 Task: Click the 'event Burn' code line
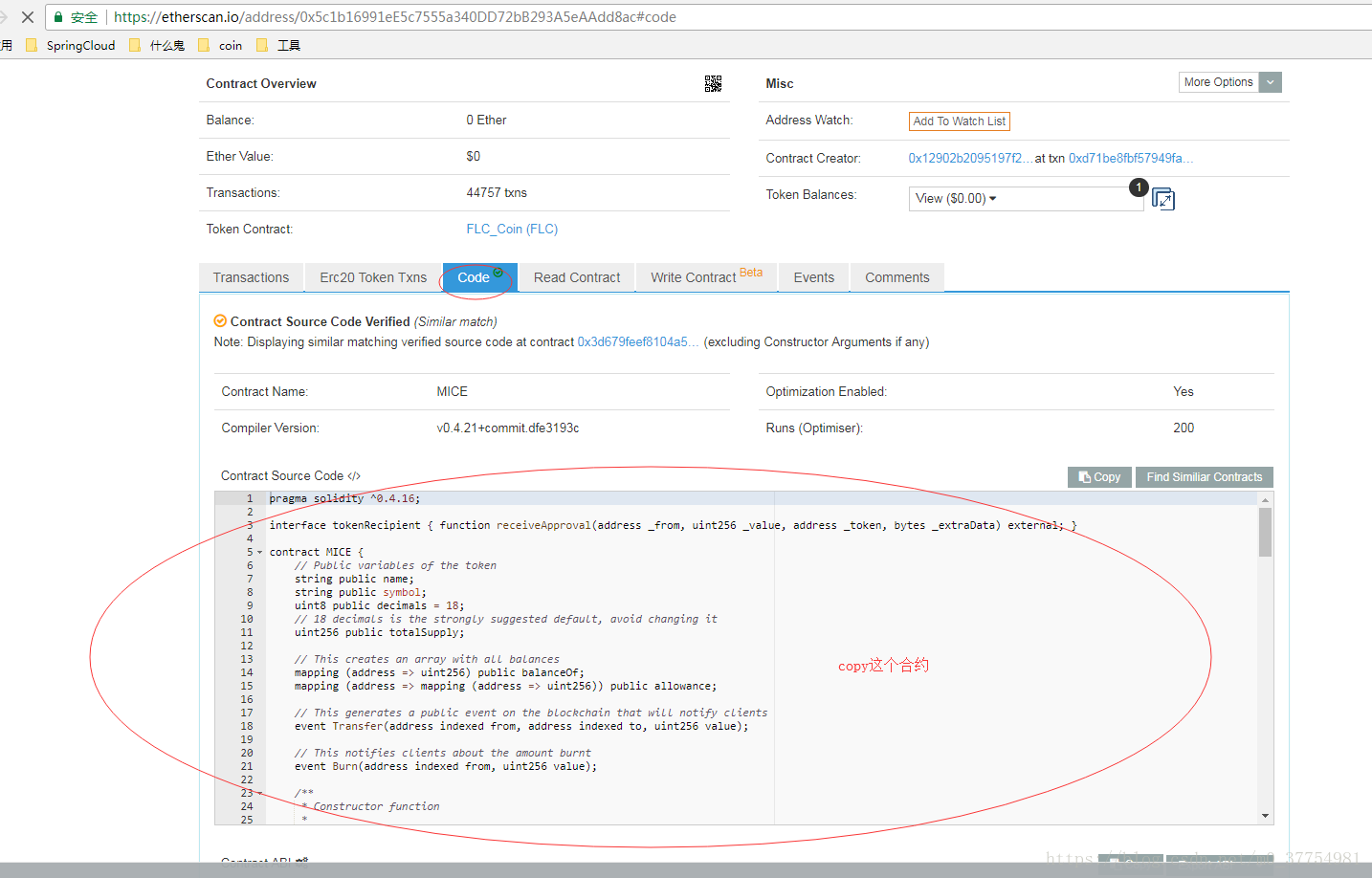coord(446,766)
